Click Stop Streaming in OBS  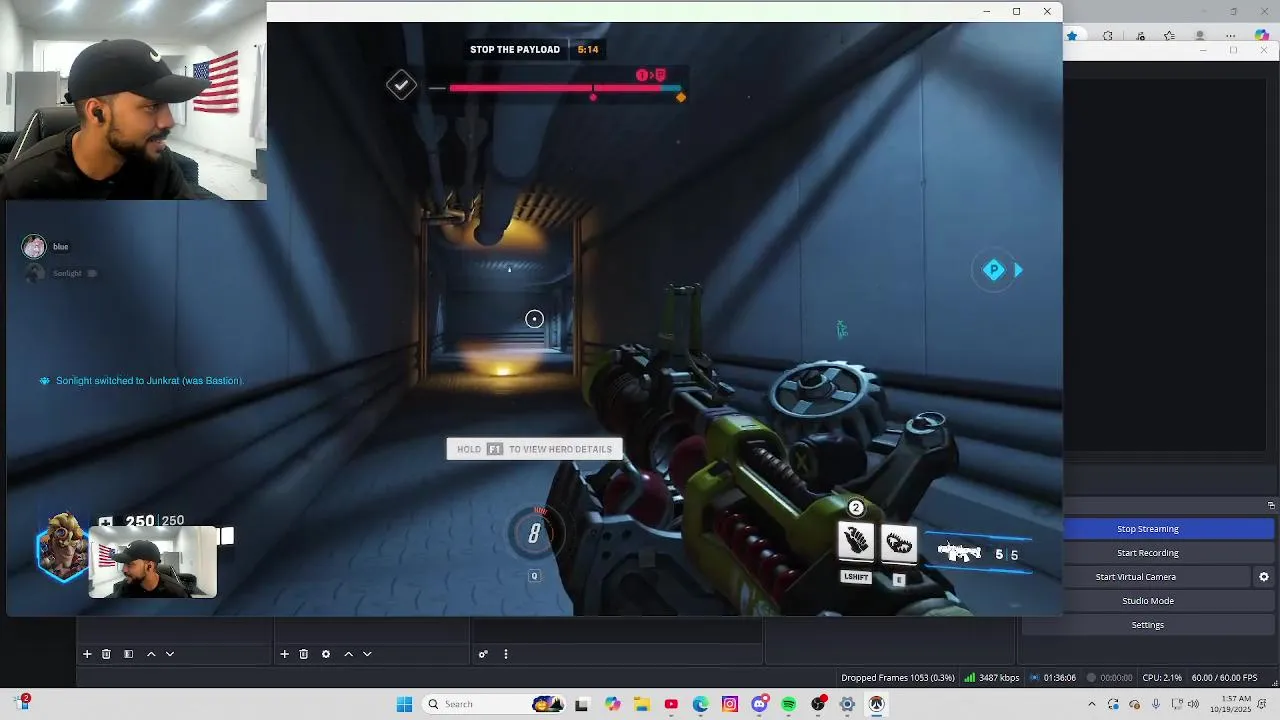tap(1148, 529)
